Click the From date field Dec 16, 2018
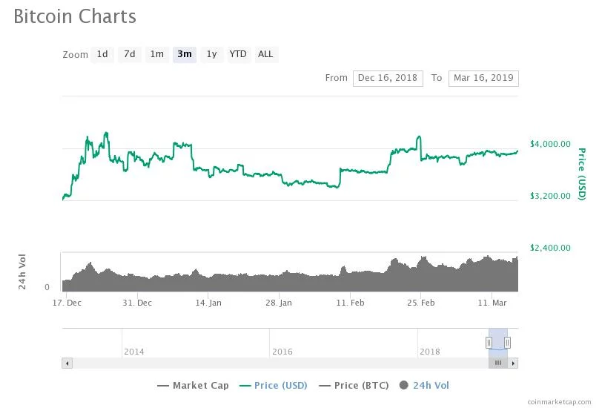Viewport: 608px width, 415px height. coord(388,78)
